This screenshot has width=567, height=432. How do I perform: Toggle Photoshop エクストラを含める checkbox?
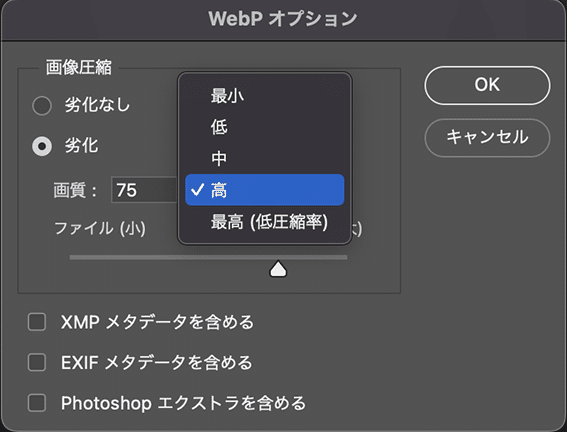pyautogui.click(x=37, y=403)
